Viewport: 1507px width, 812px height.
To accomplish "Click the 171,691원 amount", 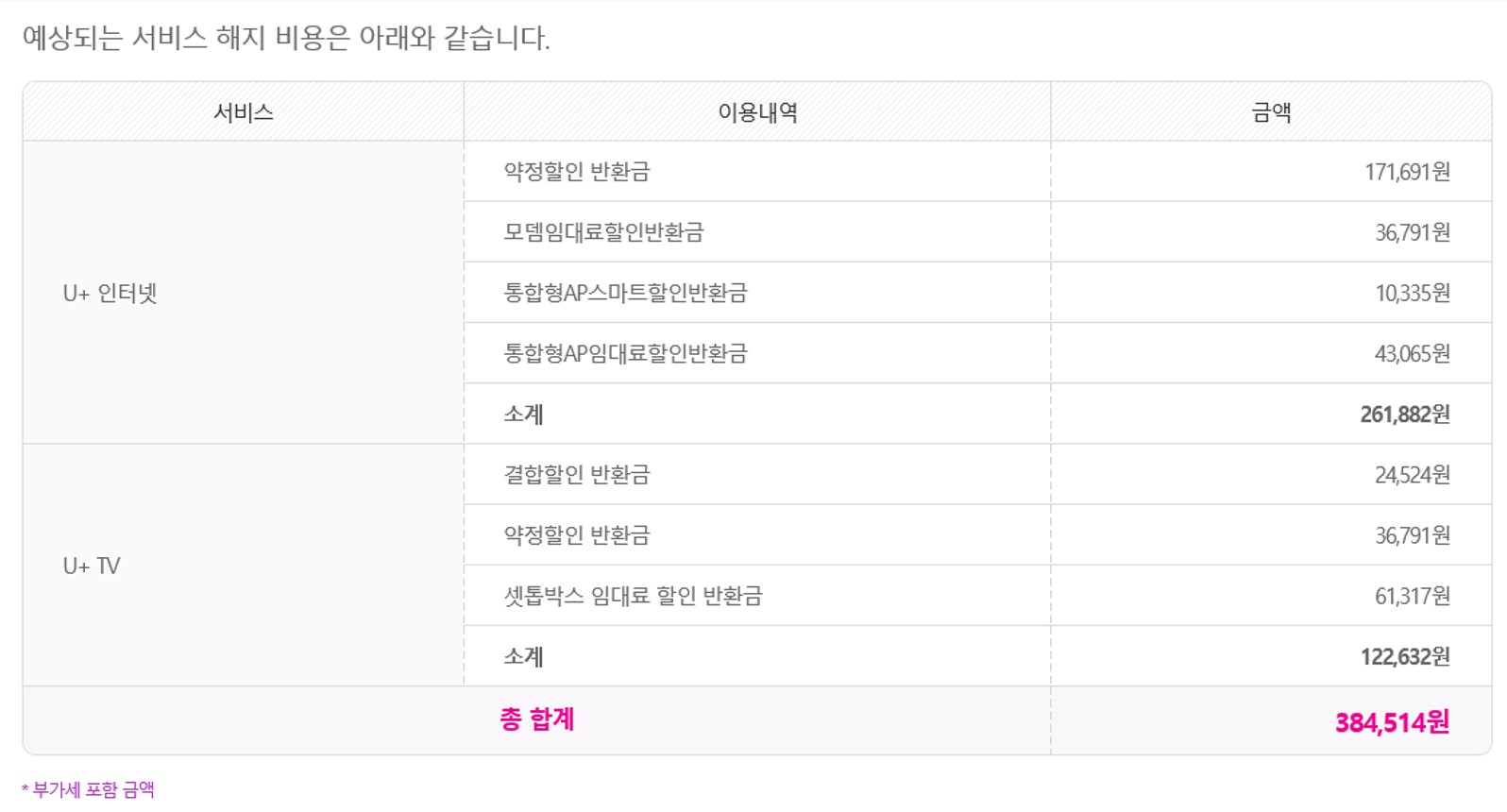I will coord(1407,172).
